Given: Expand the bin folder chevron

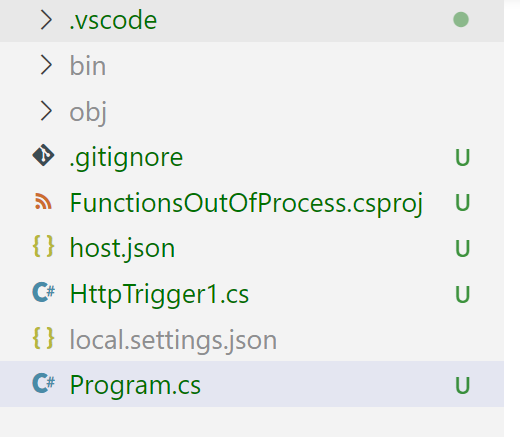Looking at the screenshot, I should pos(46,65).
